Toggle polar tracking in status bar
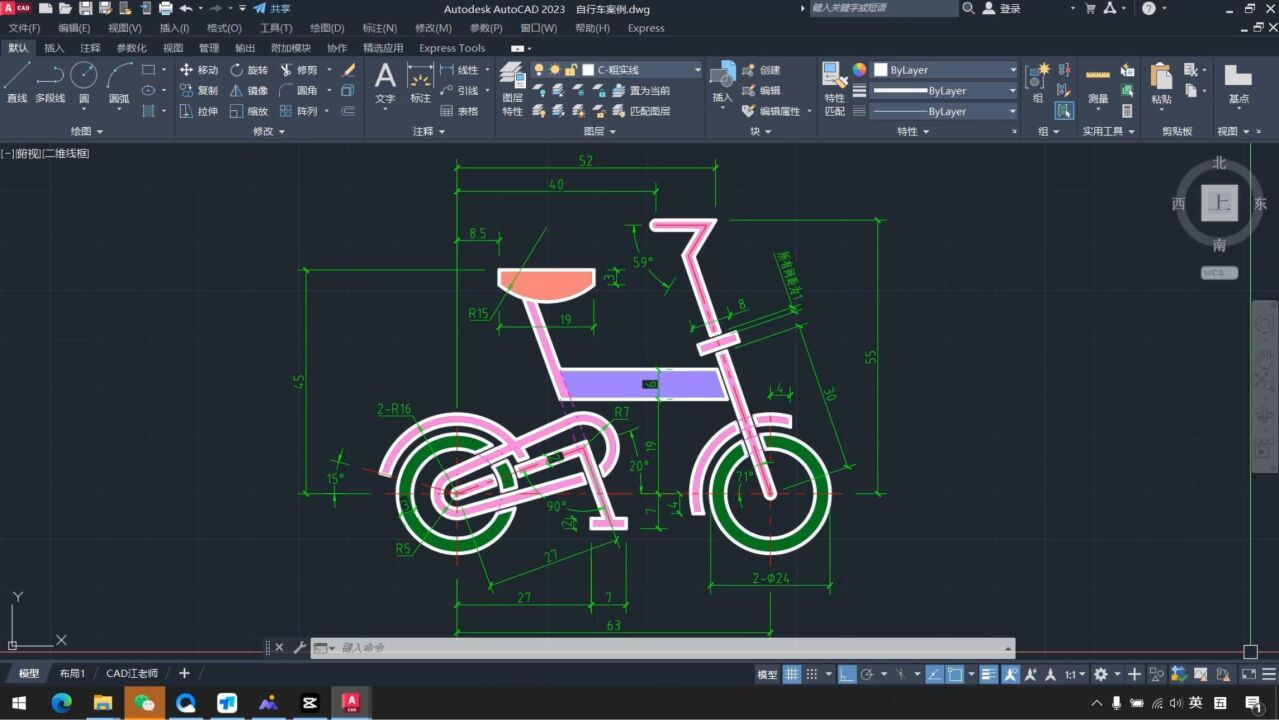Image resolution: width=1279 pixels, height=720 pixels. coord(867,674)
